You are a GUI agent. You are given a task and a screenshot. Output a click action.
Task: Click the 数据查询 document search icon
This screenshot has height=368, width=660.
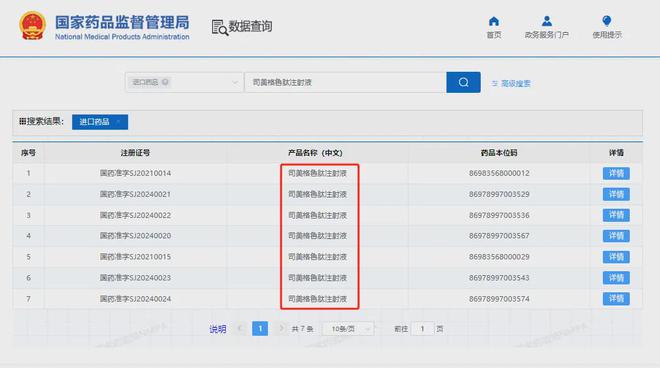[219, 27]
